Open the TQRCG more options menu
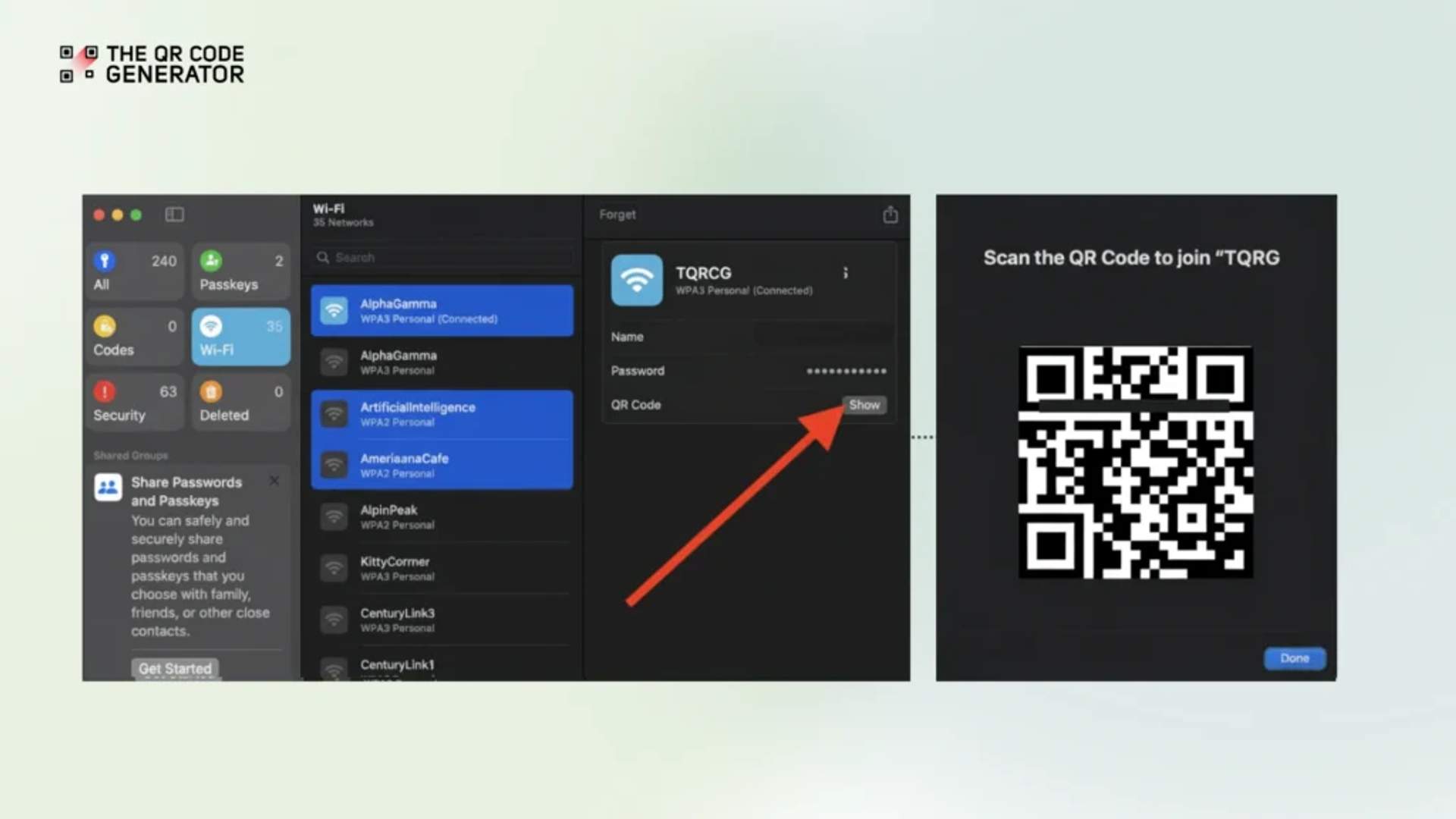 [x=846, y=273]
